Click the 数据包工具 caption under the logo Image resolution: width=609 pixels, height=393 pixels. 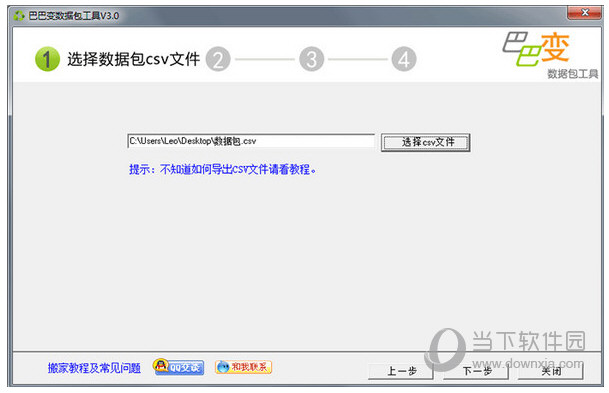pos(572,74)
